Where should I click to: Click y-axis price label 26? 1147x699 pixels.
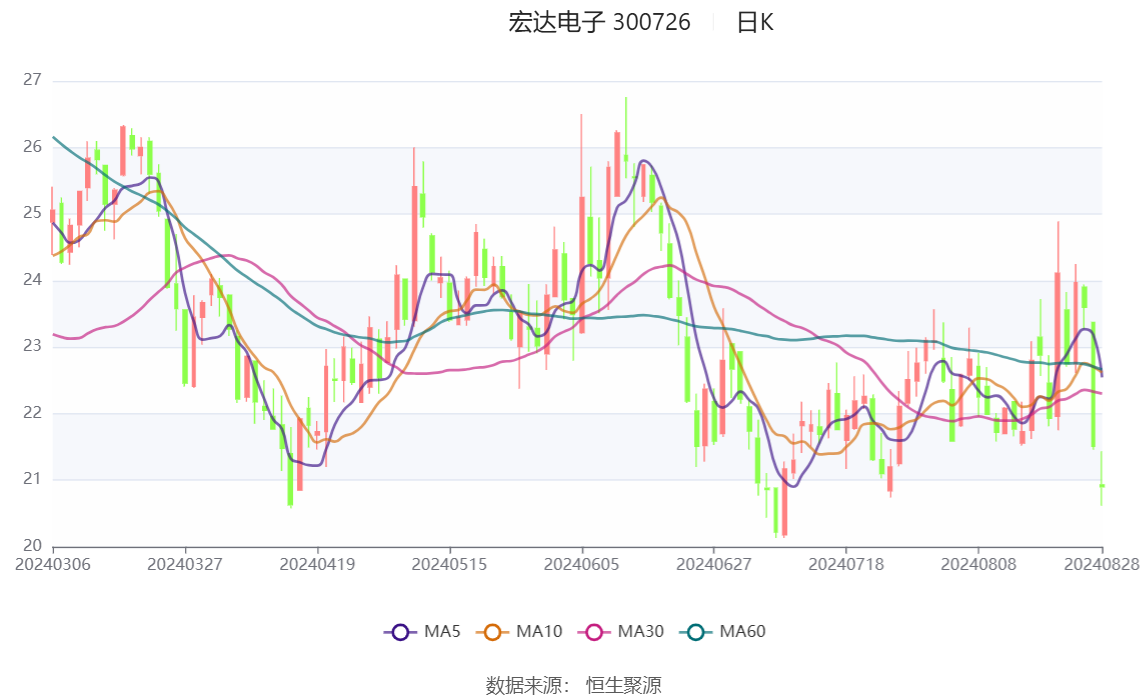[x=32, y=146]
